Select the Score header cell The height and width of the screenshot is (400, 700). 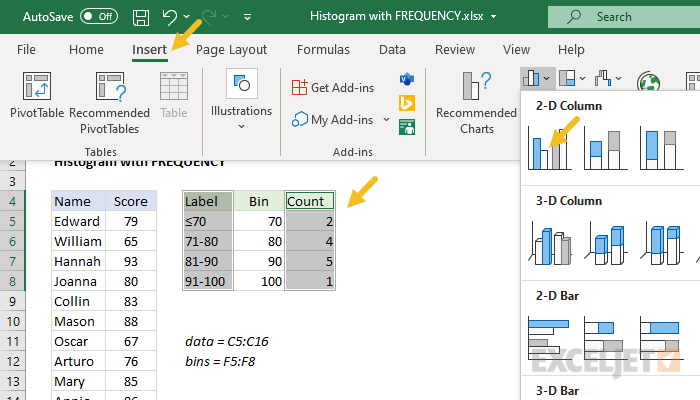tap(131, 201)
